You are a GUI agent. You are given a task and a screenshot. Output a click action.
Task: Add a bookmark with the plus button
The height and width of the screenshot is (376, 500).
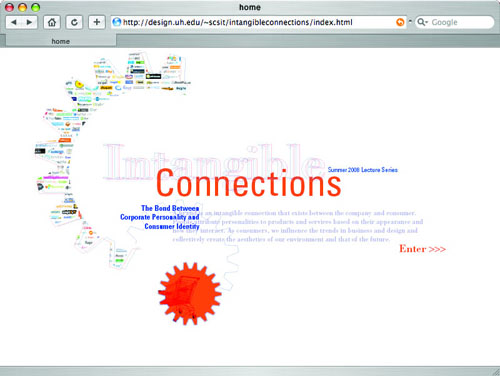97,22
